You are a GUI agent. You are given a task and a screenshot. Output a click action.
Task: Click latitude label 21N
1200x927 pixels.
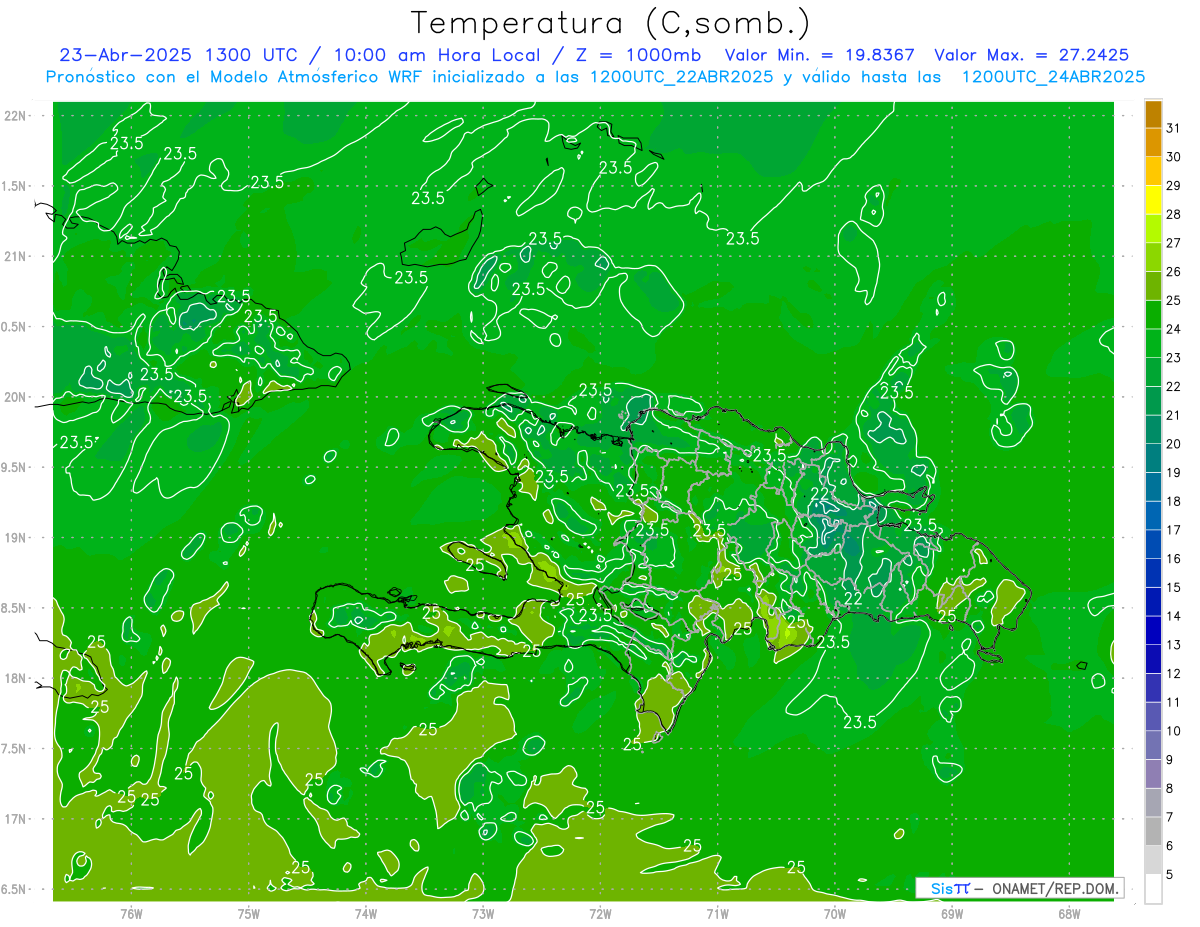pos(16,256)
